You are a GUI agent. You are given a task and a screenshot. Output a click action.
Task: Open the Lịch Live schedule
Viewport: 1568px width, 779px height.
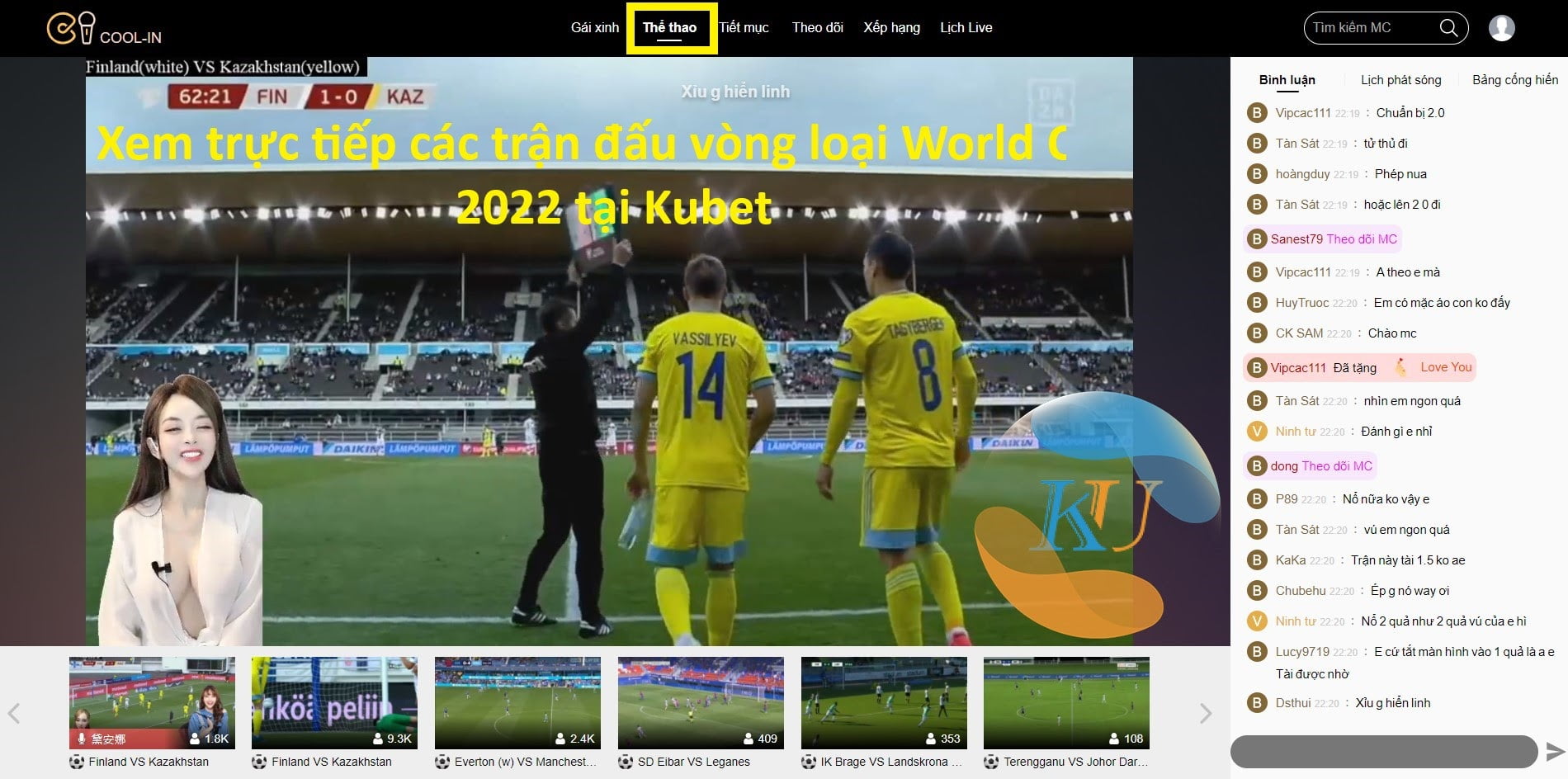[x=966, y=27]
